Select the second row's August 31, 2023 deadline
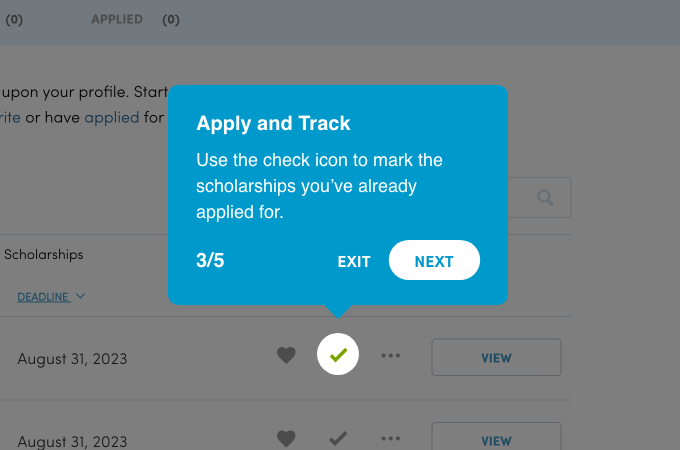 click(x=72, y=440)
